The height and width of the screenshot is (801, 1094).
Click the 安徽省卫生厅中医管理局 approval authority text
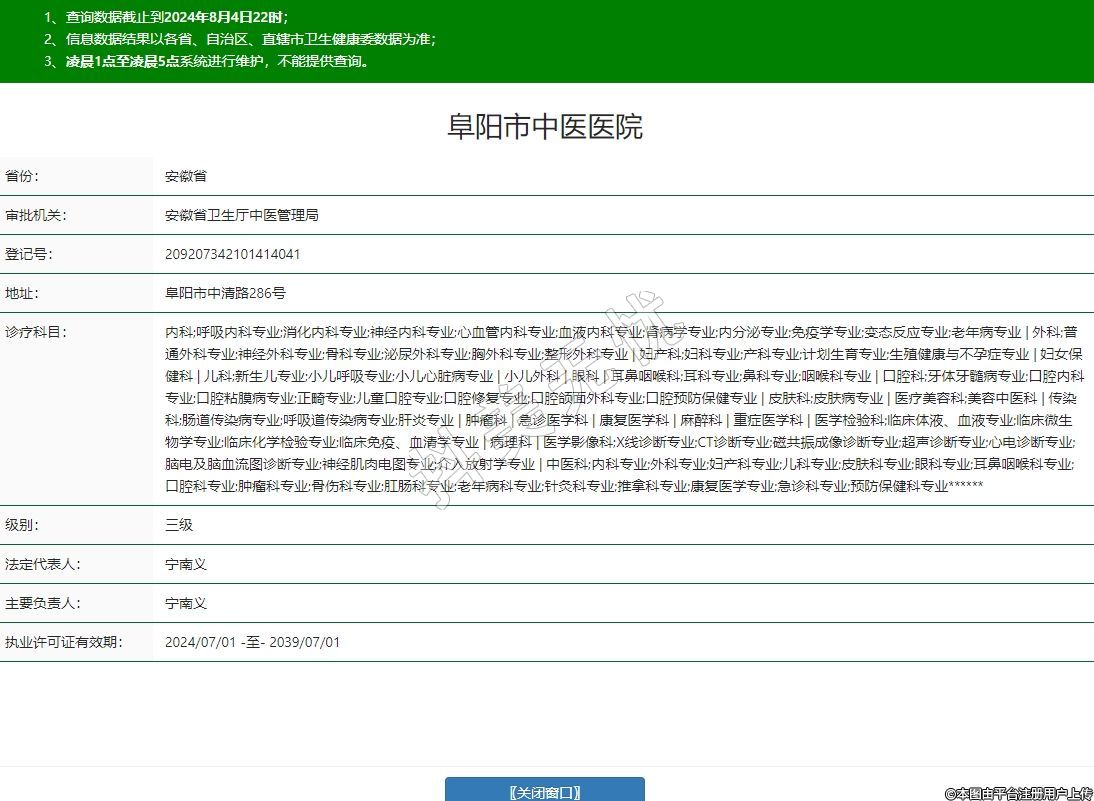[241, 215]
